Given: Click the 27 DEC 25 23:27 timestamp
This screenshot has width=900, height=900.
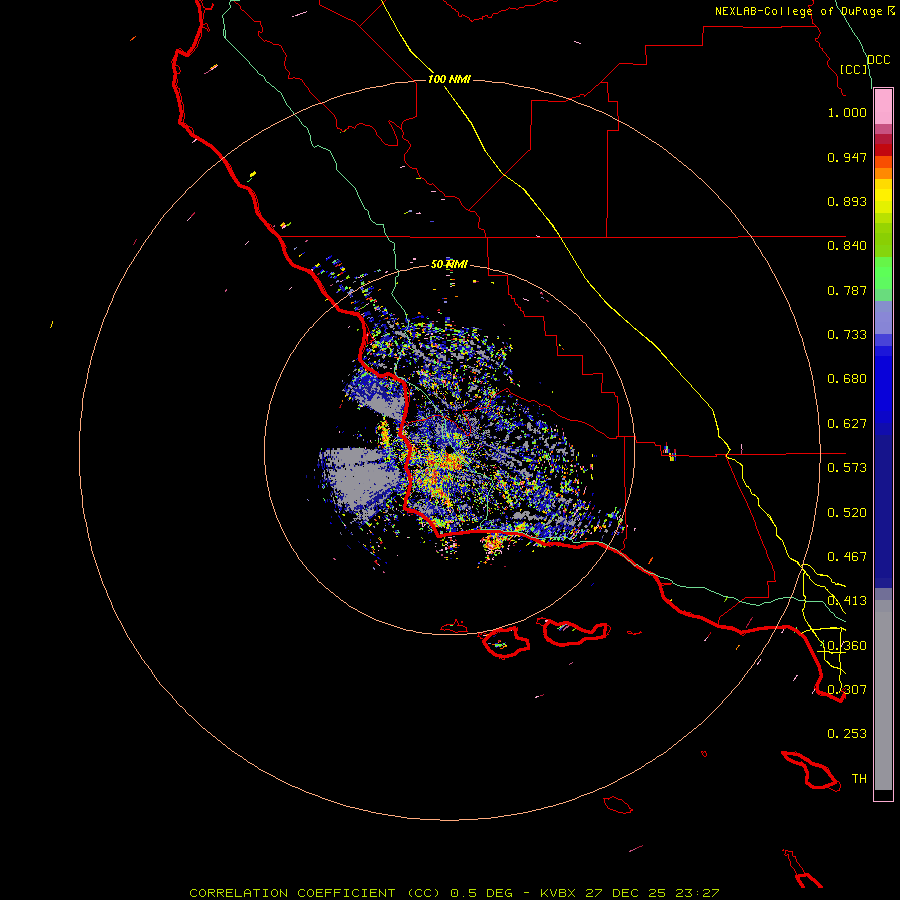Looking at the screenshot, I should (652, 893).
